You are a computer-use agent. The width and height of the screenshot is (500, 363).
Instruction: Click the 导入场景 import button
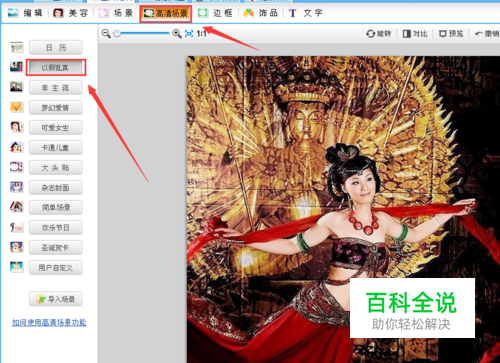55,299
